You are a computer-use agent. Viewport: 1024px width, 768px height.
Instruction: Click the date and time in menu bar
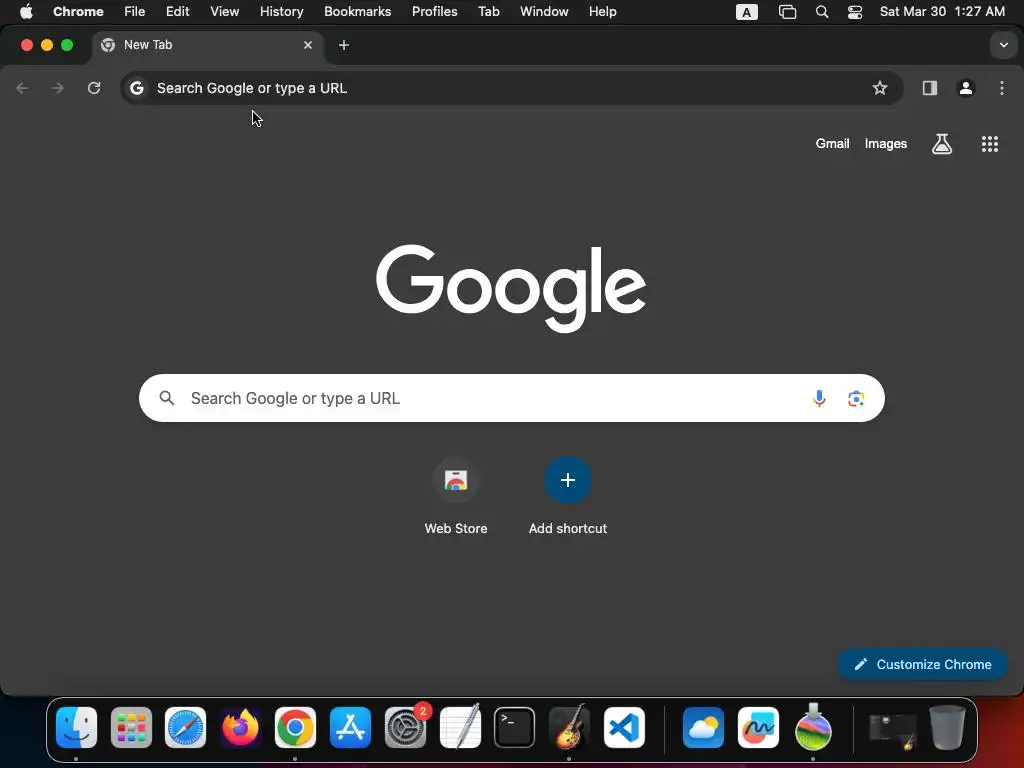pos(942,12)
